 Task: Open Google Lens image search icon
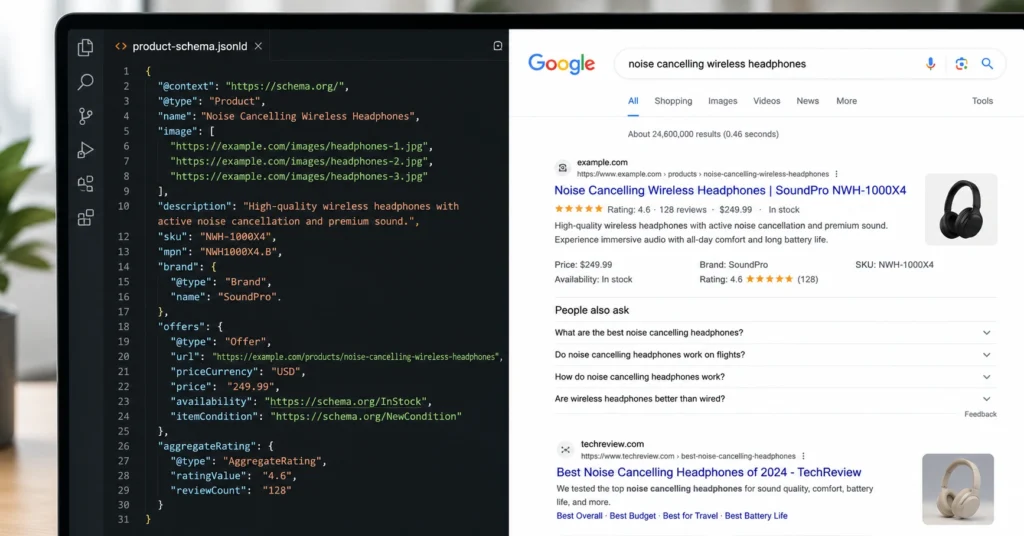[961, 63]
